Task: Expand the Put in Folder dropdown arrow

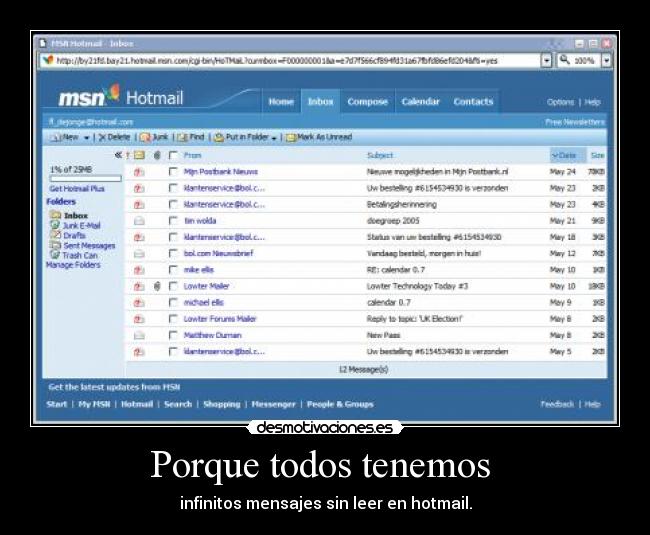Action: click(274, 138)
